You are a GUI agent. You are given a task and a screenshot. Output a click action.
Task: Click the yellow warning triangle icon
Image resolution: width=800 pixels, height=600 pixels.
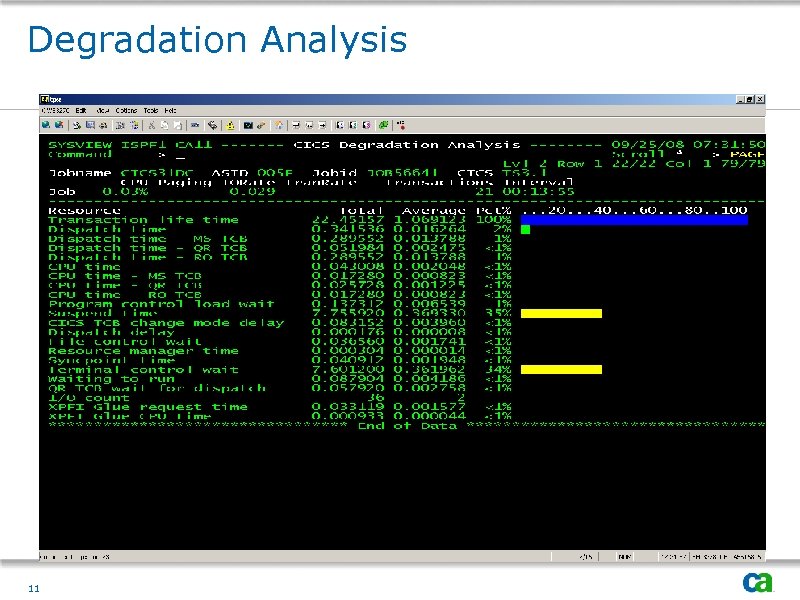coord(231,126)
